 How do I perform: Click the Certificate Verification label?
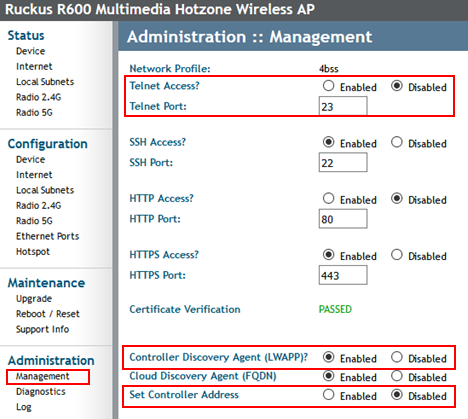(185, 309)
